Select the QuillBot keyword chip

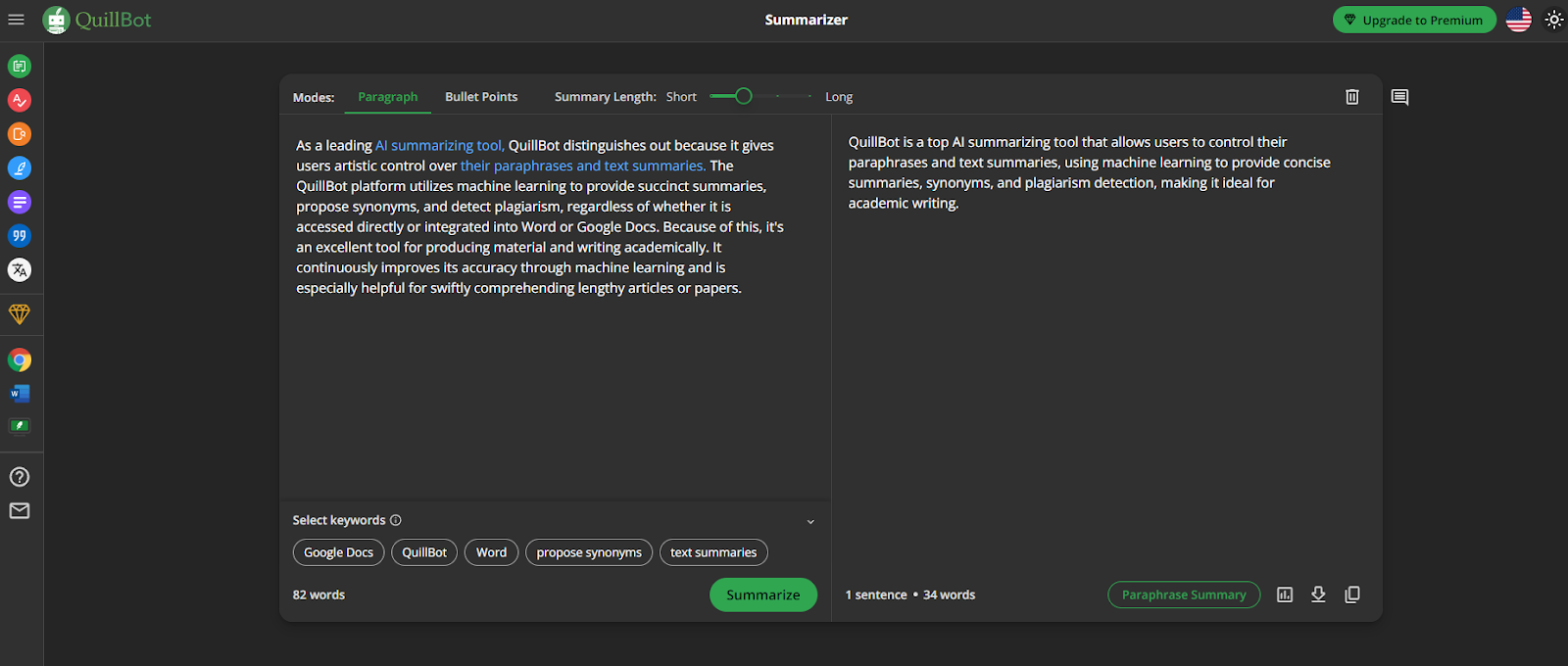point(424,552)
